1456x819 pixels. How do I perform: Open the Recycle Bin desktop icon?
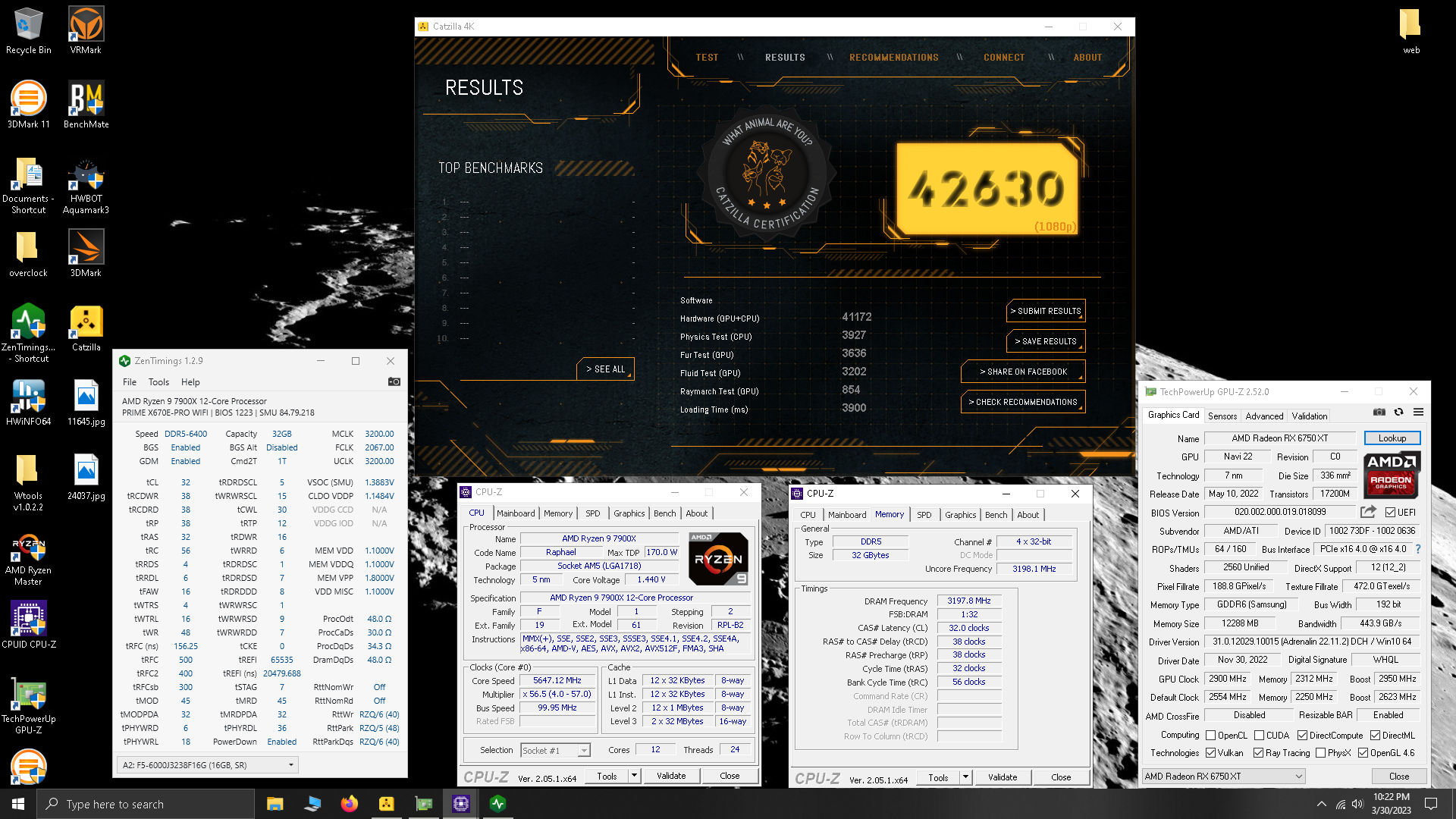point(28,30)
